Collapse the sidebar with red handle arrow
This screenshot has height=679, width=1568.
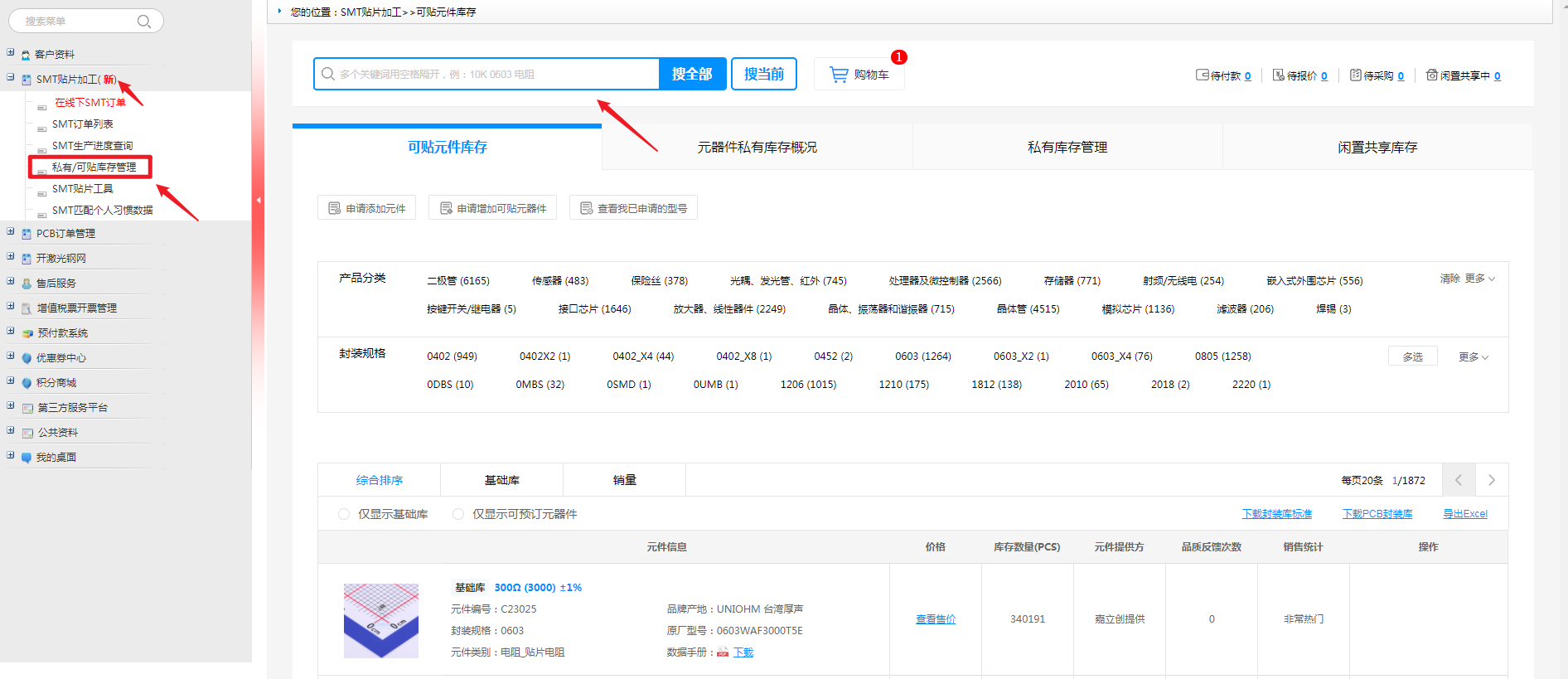(259, 200)
